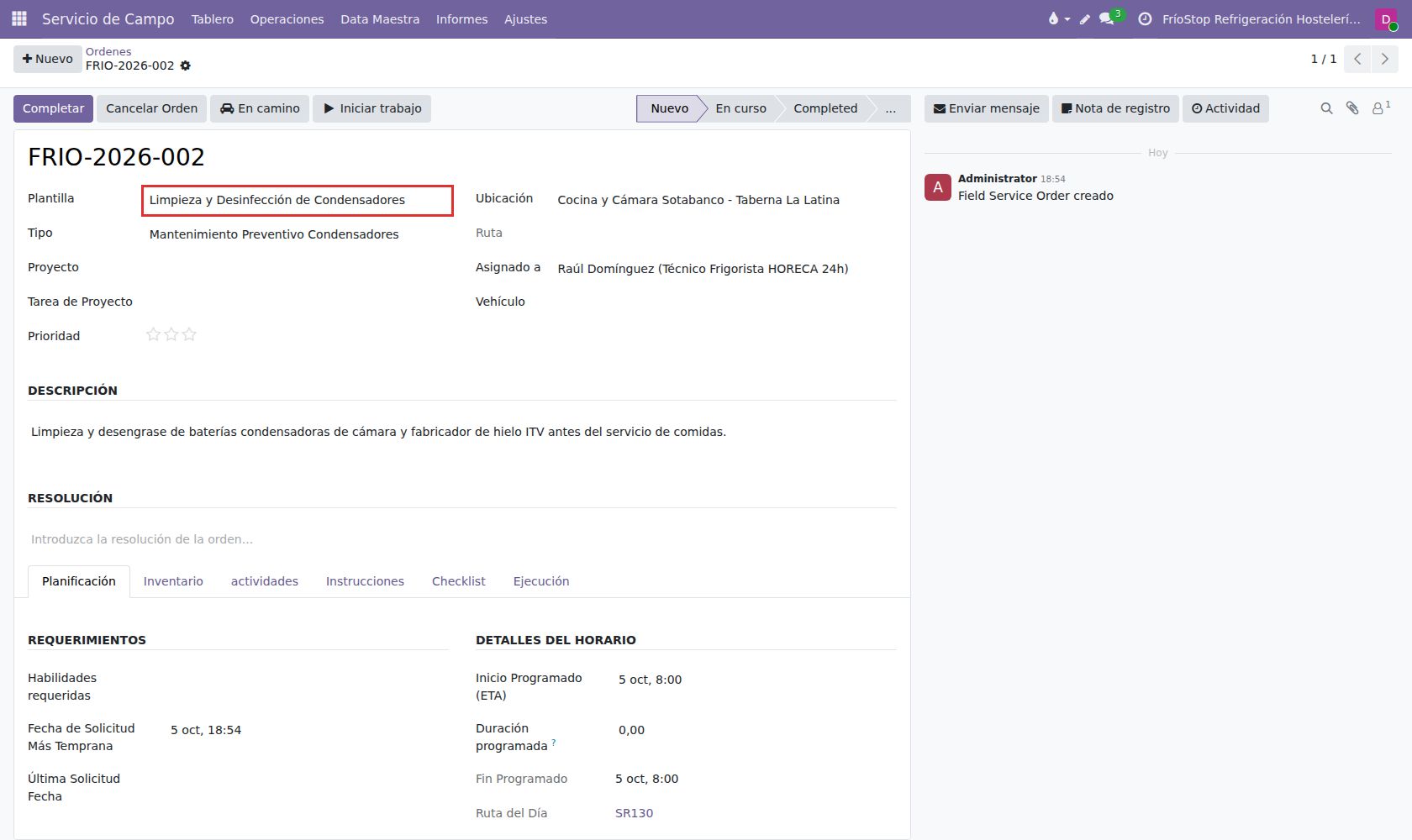The height and width of the screenshot is (840, 1412).
Task: Open the Ubicación field selection
Action: pyautogui.click(x=725, y=200)
